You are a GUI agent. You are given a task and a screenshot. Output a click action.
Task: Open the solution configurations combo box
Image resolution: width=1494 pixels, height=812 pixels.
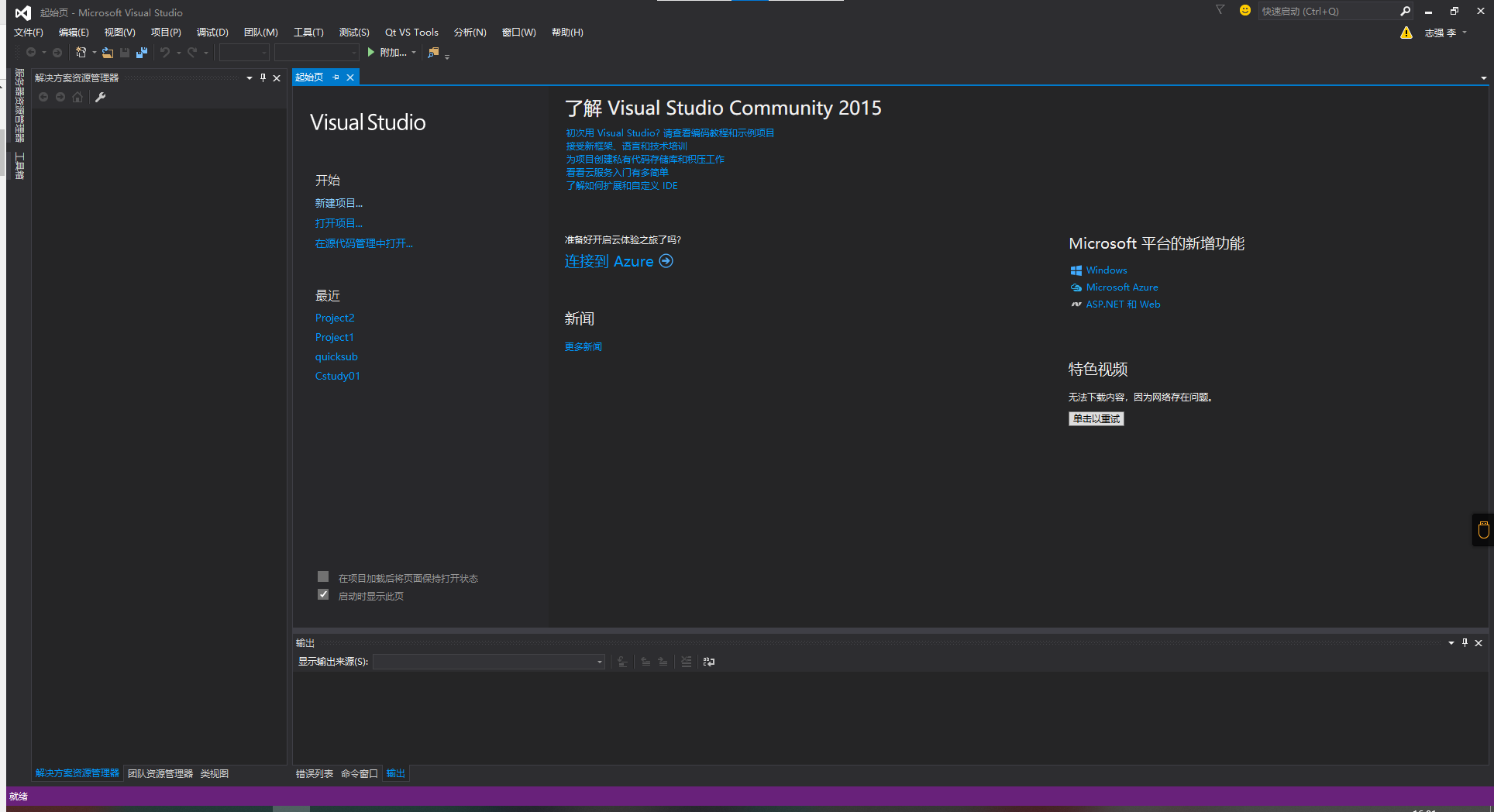[244, 52]
